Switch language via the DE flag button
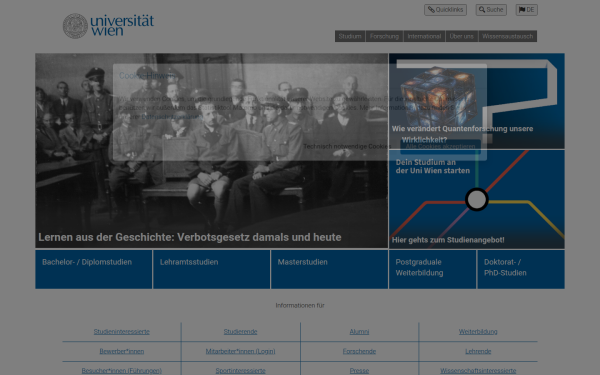 coord(527,10)
